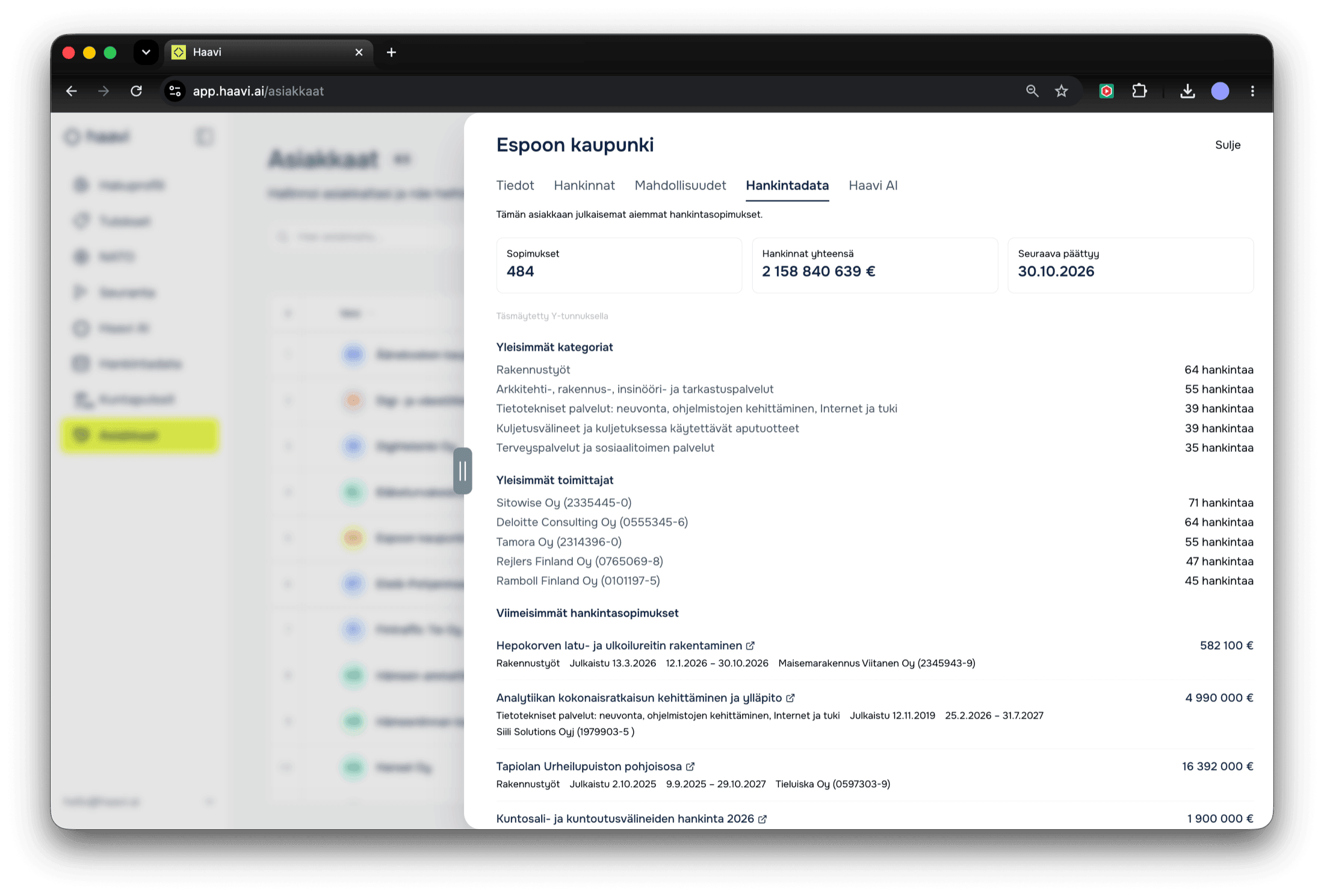Select the Haavi browser tab
Screen dimensions: 1324x896
click(x=268, y=52)
